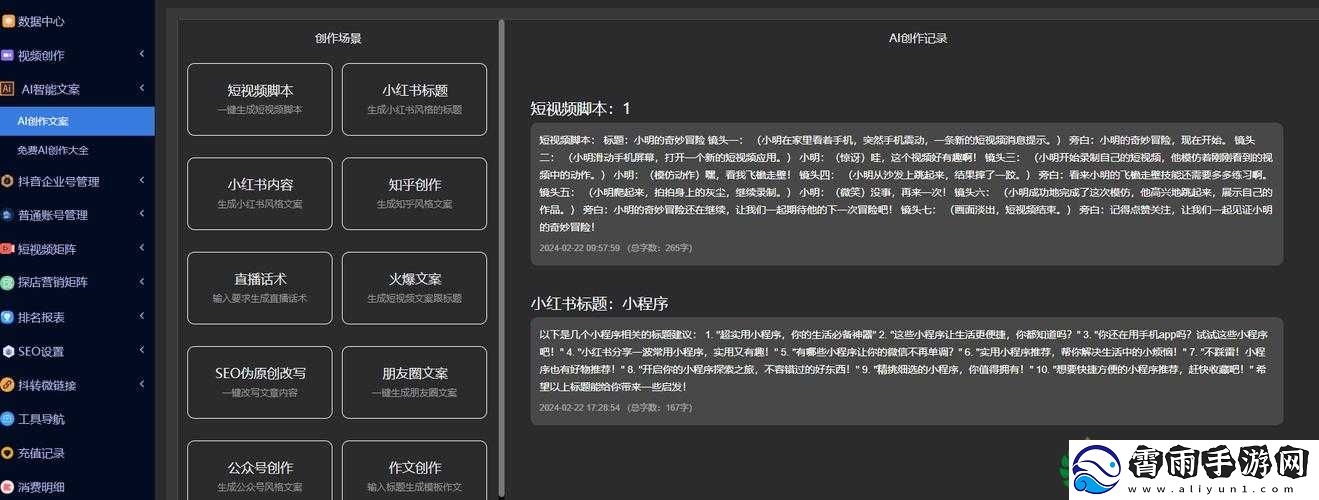Expand the 视频创作 menu chevron
1319x500 pixels.
[x=141, y=55]
